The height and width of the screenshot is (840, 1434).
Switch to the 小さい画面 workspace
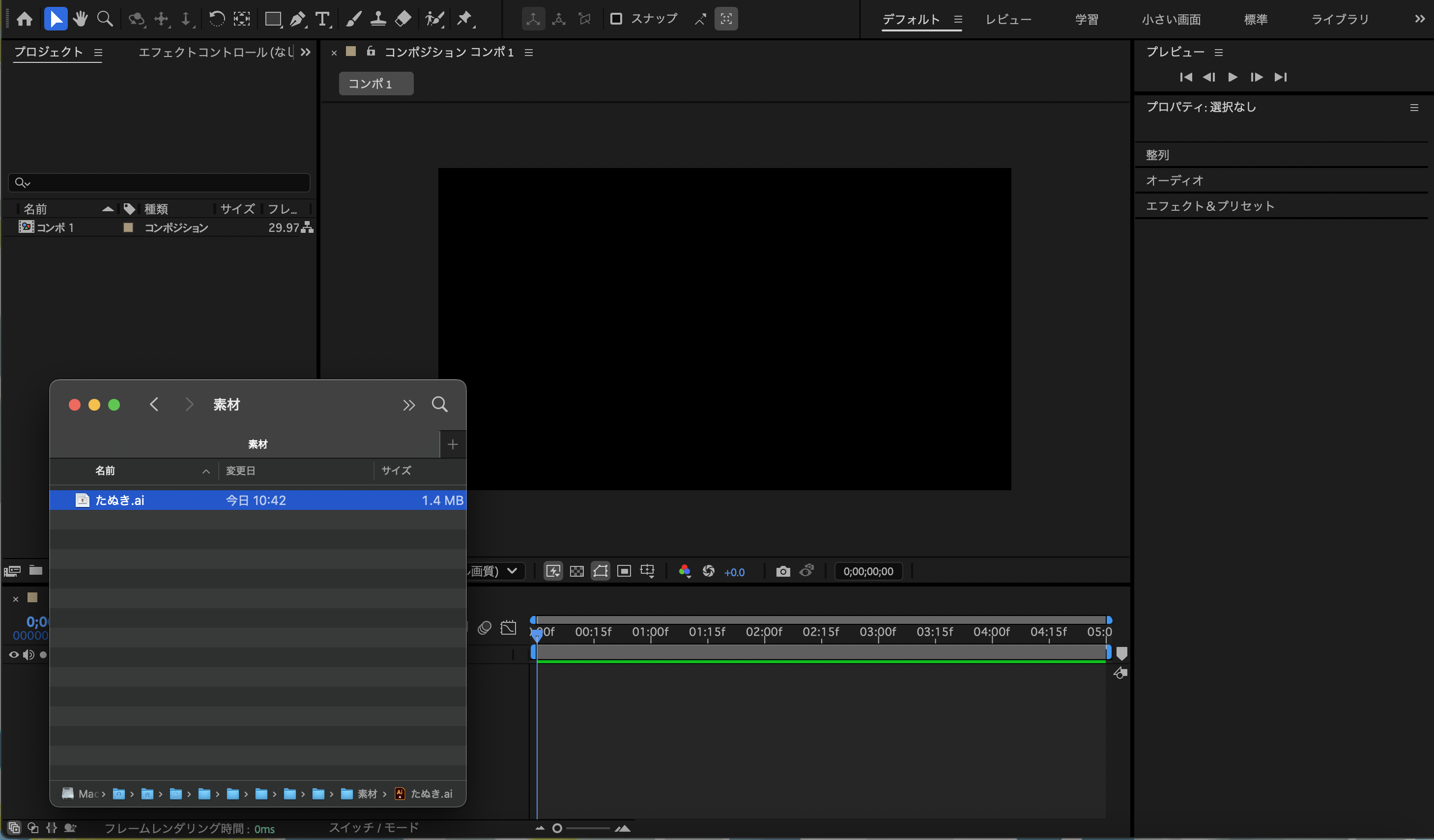click(x=1171, y=19)
